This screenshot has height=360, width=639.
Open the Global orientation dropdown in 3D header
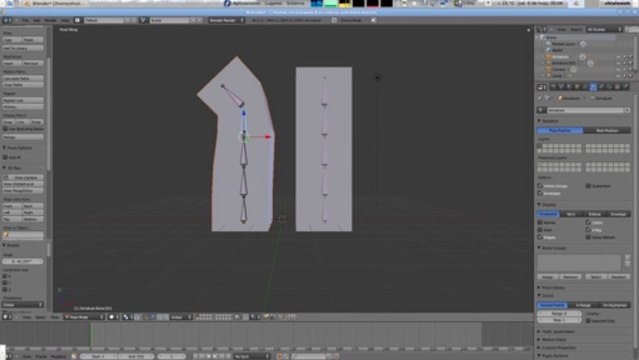[x=181, y=317]
